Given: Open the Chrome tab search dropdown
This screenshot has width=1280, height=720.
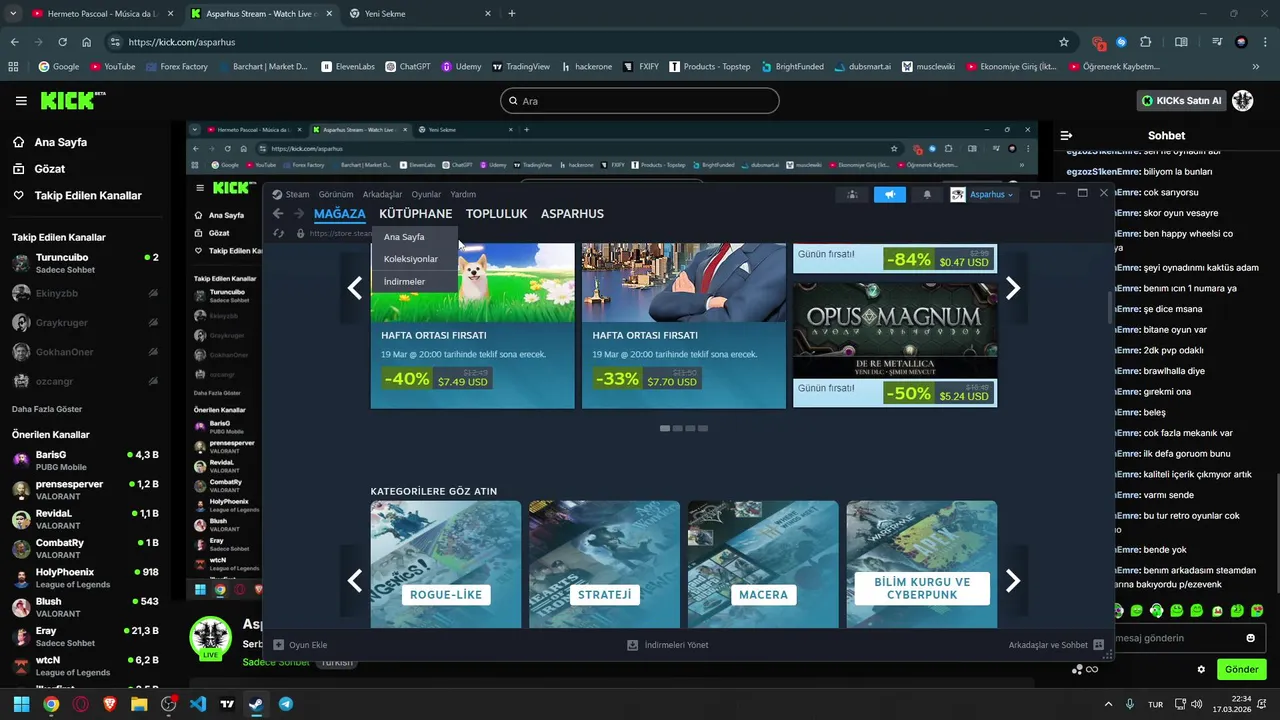Looking at the screenshot, I should pyautogui.click(x=13, y=14).
